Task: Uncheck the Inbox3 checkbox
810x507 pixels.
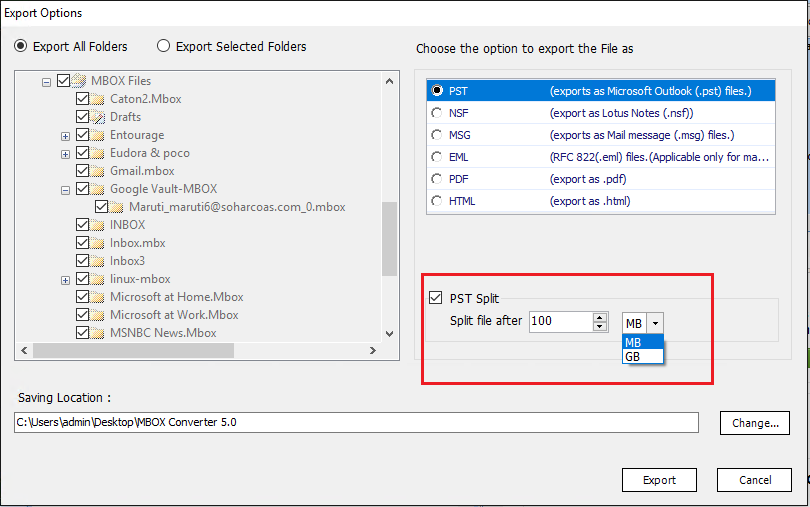Action: 82,260
